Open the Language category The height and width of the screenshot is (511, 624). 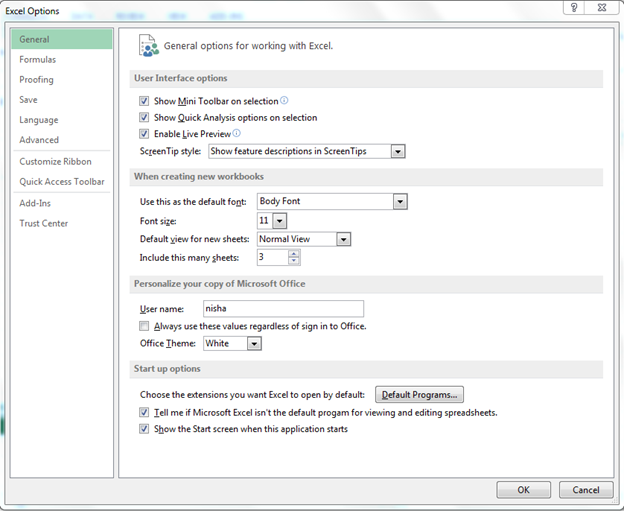[x=62, y=120]
